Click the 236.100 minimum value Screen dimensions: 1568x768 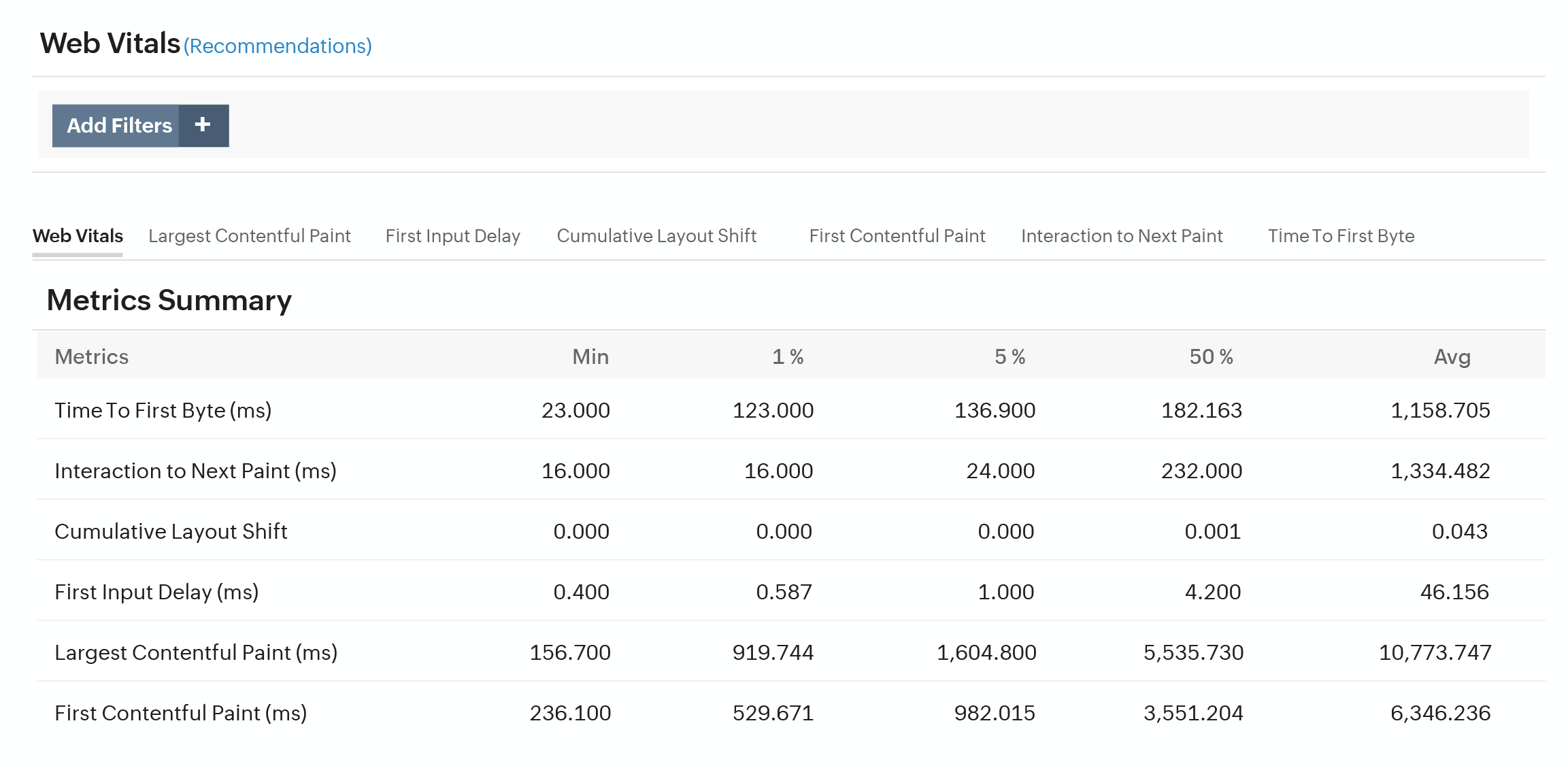[570, 713]
